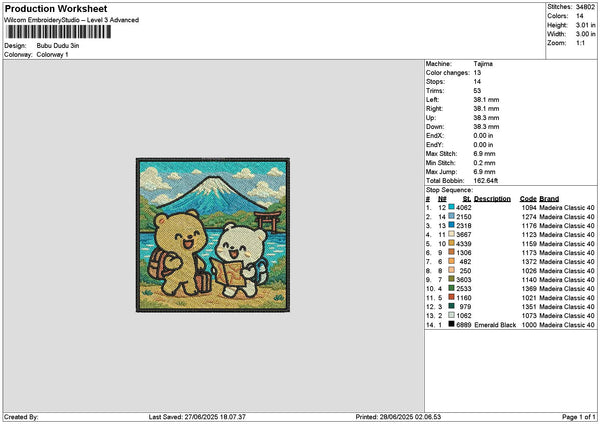Click the Production Worksheet title
Image resolution: width=600 pixels, height=424 pixels.
(56, 9)
